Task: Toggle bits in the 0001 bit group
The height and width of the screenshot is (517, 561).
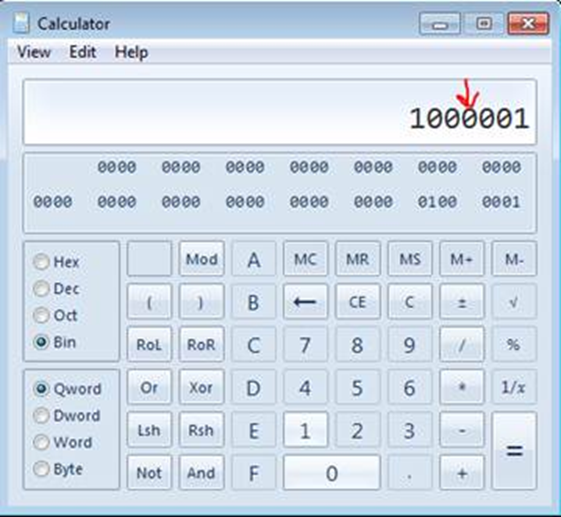Action: (x=501, y=202)
